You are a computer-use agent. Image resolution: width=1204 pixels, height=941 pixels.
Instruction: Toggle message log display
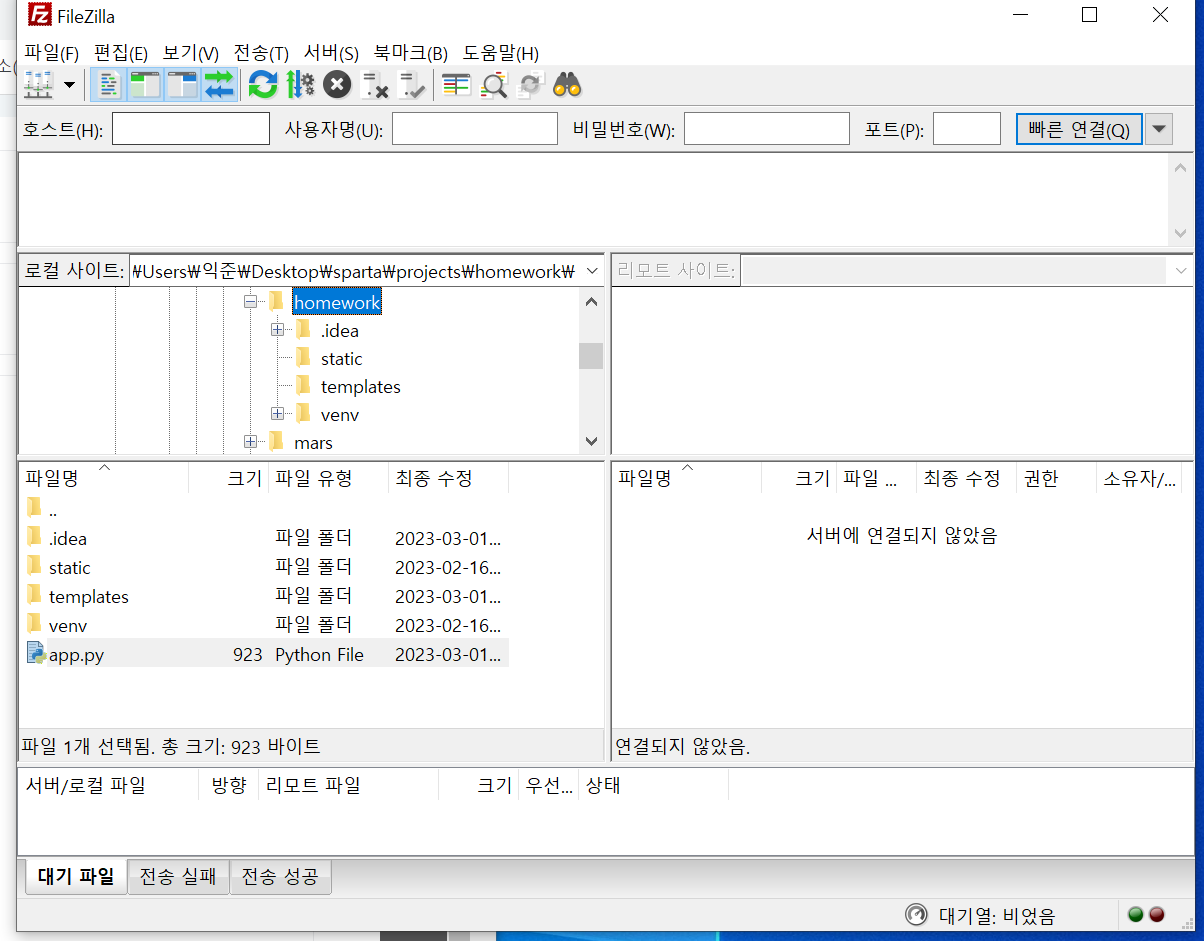[109, 86]
